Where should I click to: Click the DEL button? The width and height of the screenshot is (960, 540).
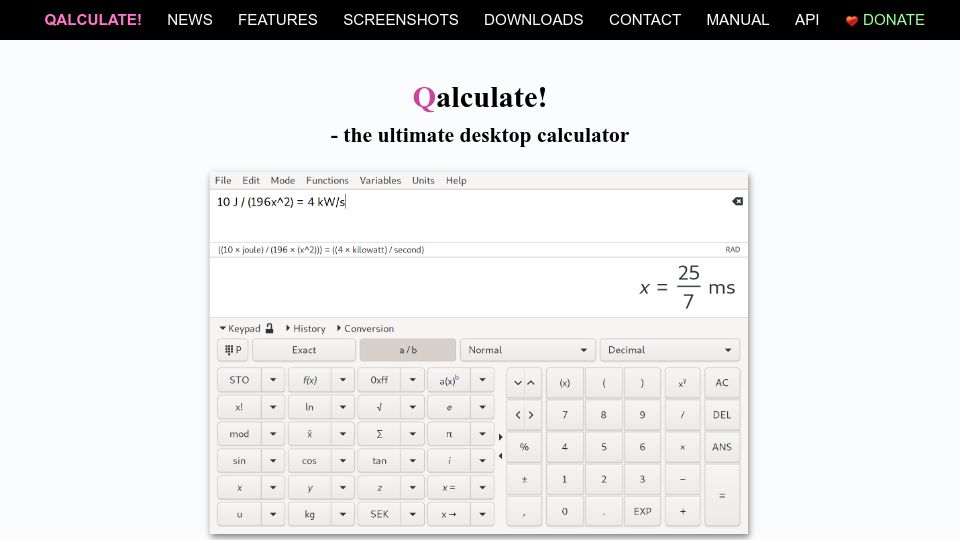click(x=722, y=415)
